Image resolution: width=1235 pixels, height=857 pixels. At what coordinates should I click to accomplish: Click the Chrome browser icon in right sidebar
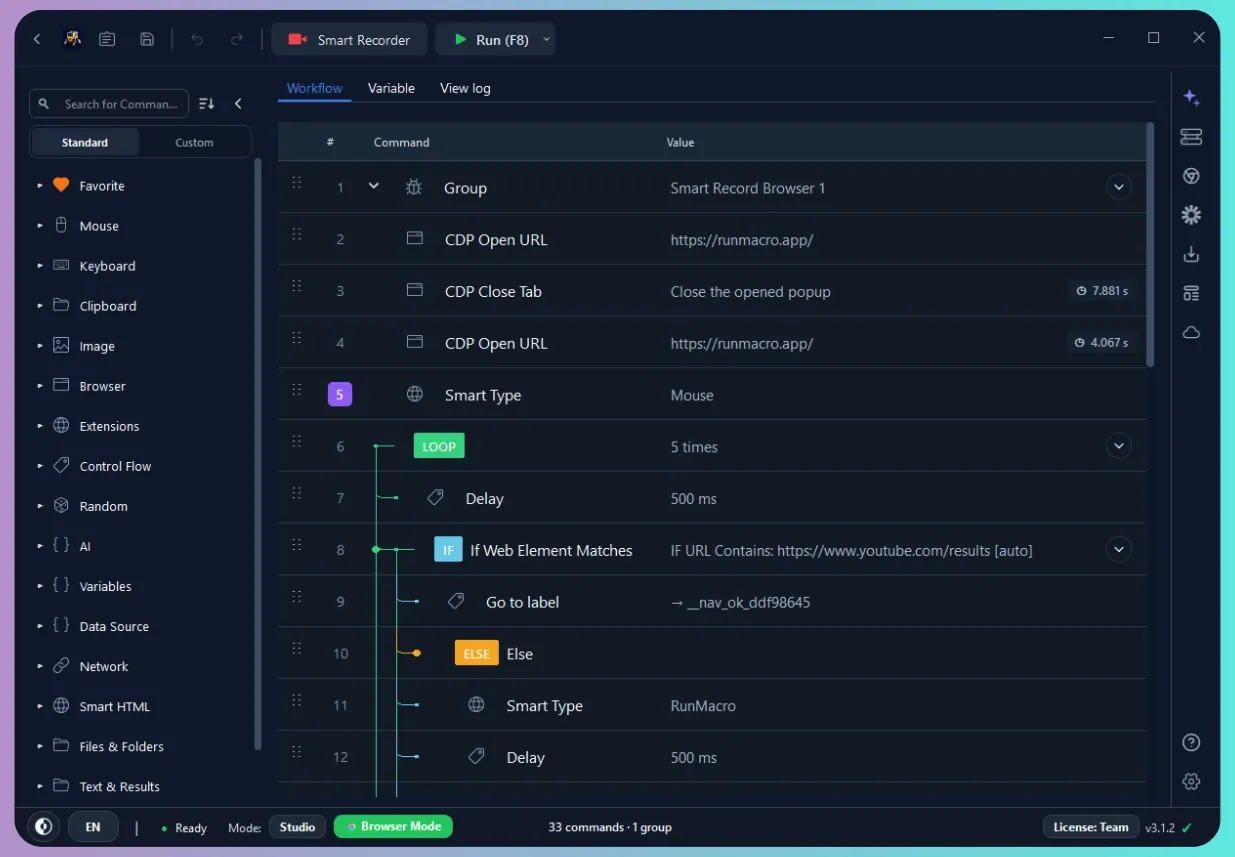tap(1191, 176)
